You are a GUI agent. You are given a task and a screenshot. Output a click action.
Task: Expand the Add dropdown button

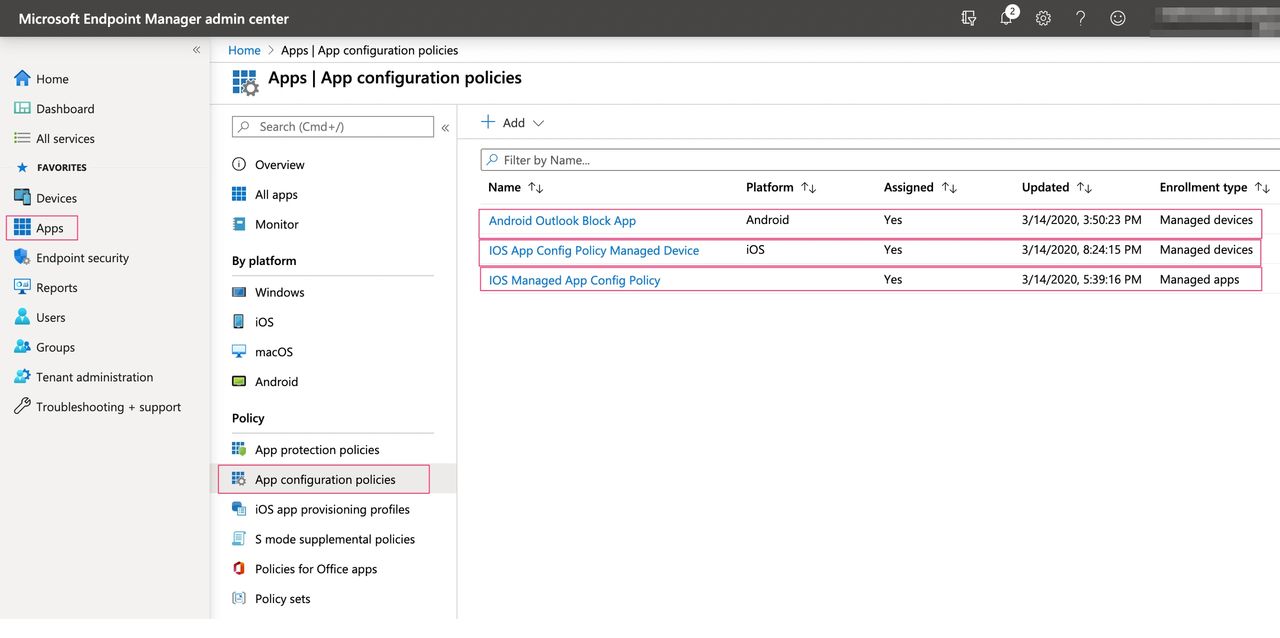pos(513,123)
